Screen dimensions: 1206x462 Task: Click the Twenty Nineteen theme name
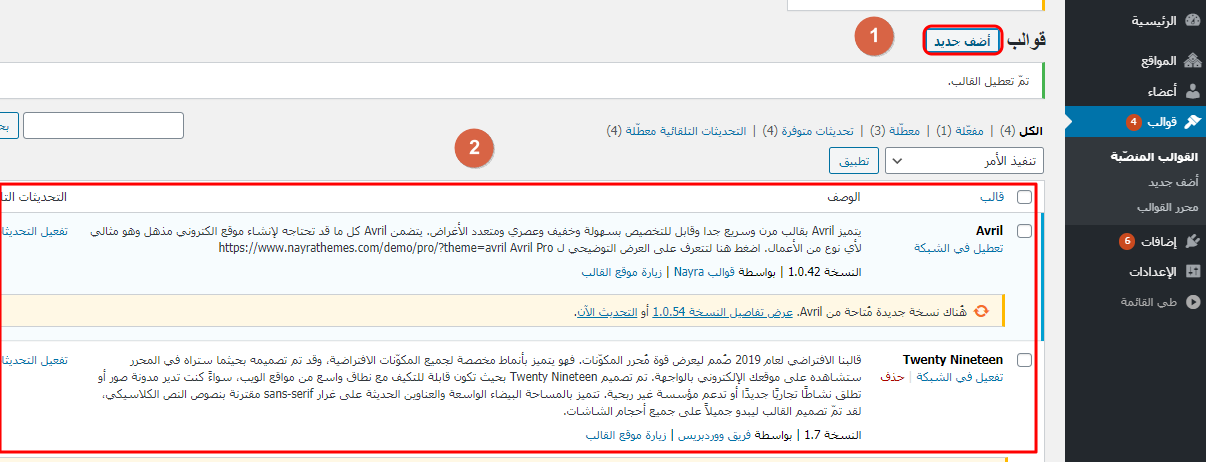(x=953, y=359)
